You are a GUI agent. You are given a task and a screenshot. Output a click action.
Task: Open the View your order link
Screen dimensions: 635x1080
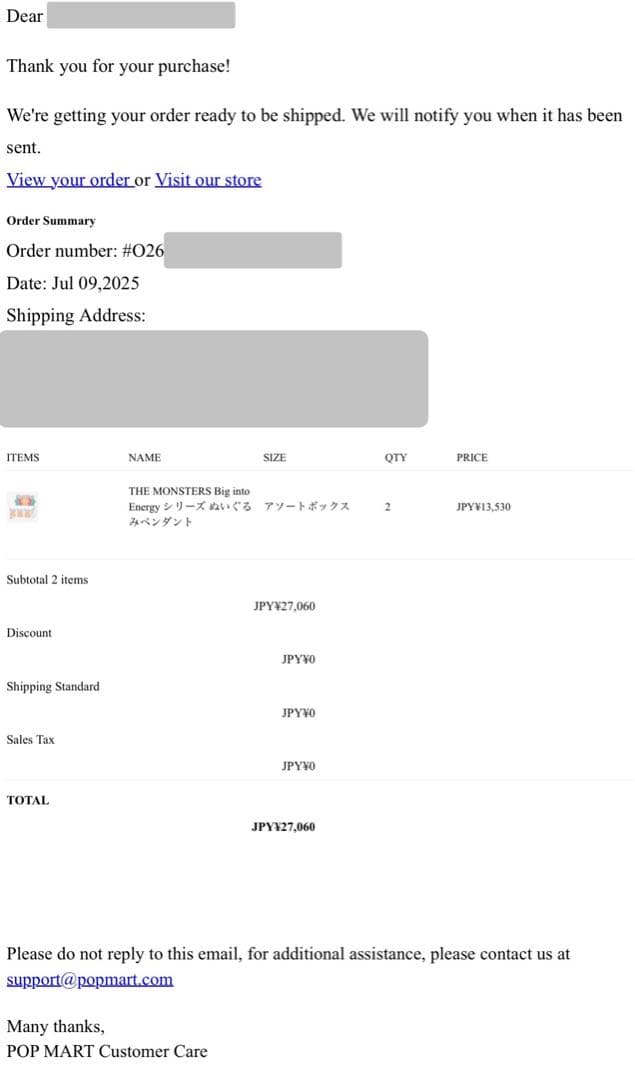click(x=68, y=180)
